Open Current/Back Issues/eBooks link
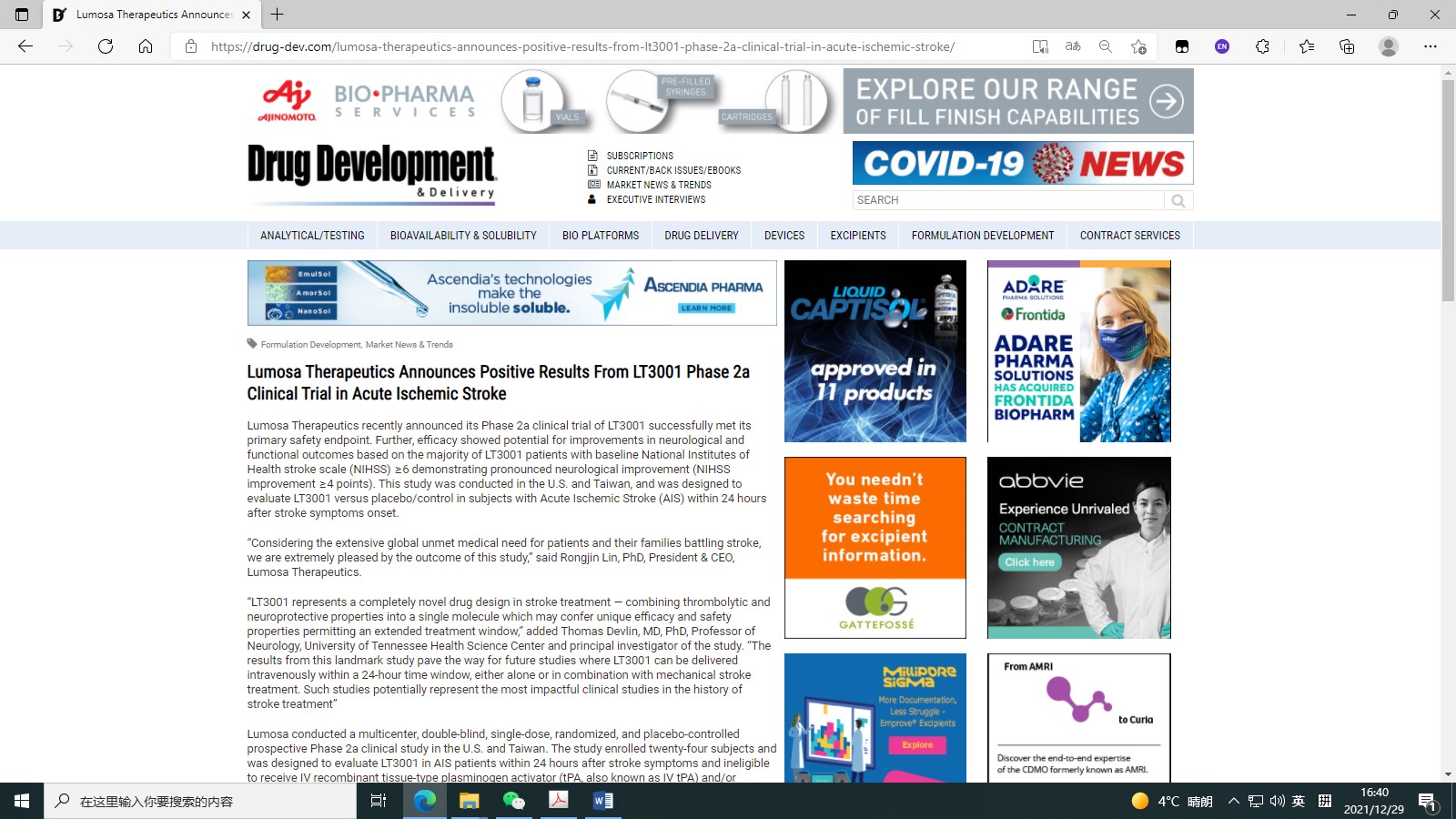This screenshot has width=1456, height=819. pyautogui.click(x=673, y=170)
